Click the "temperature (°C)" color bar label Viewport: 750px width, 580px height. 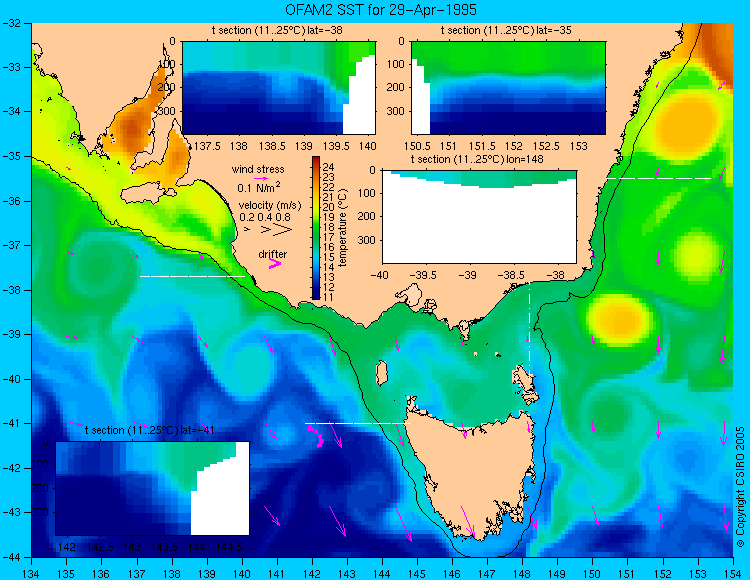343,228
